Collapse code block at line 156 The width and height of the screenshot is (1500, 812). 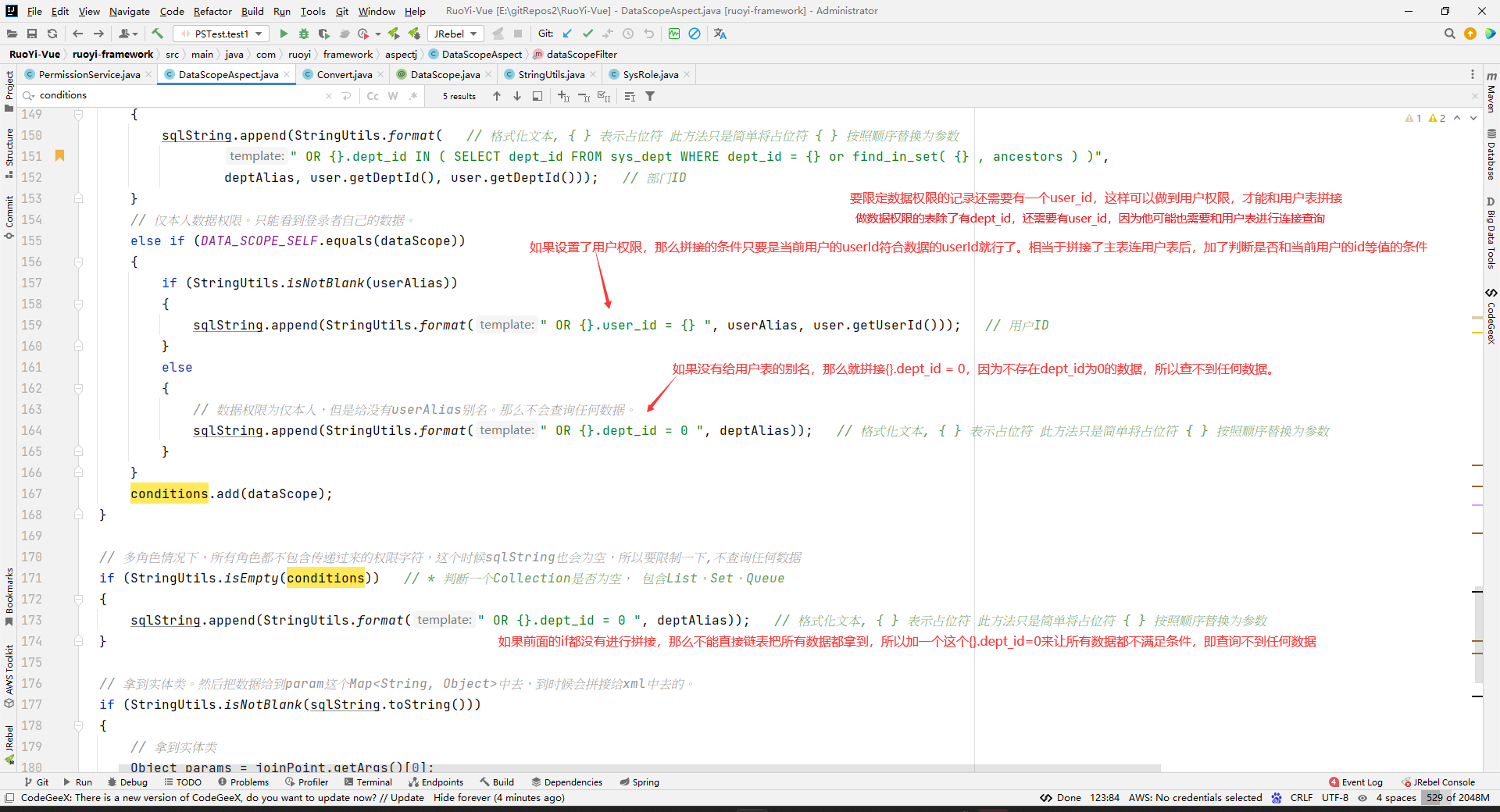[79, 262]
